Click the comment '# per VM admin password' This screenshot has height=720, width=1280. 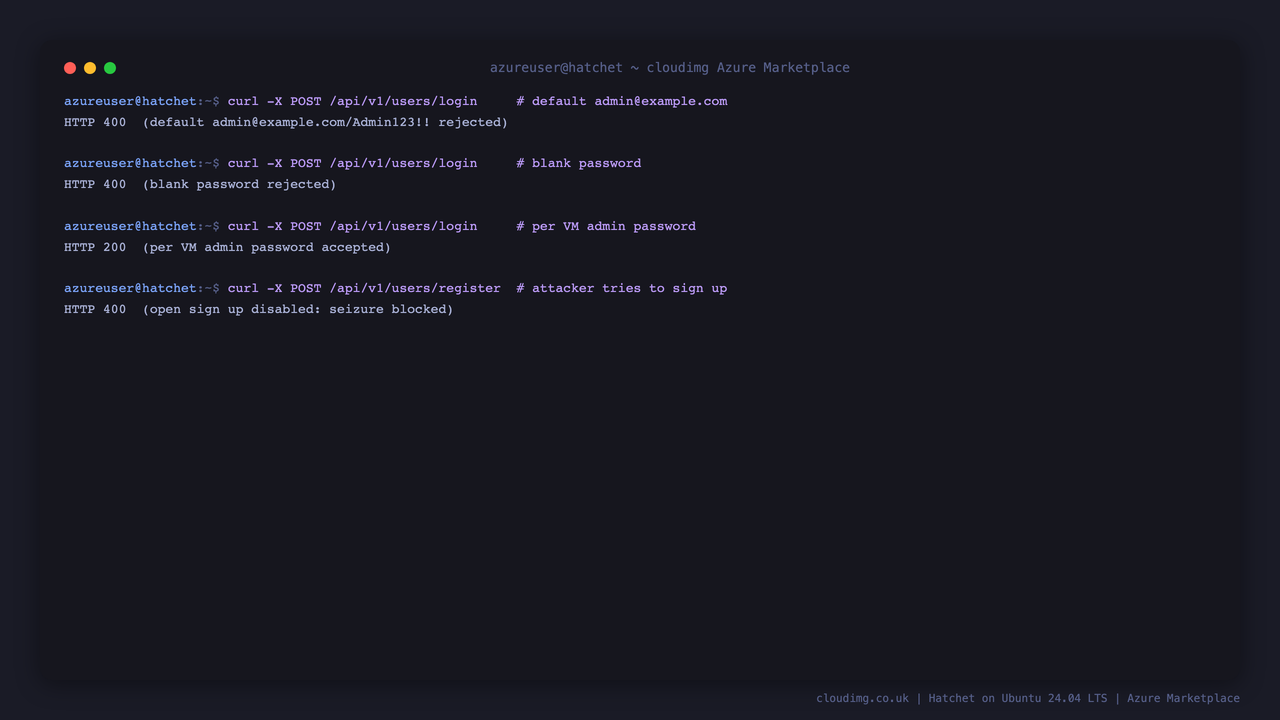(x=606, y=226)
